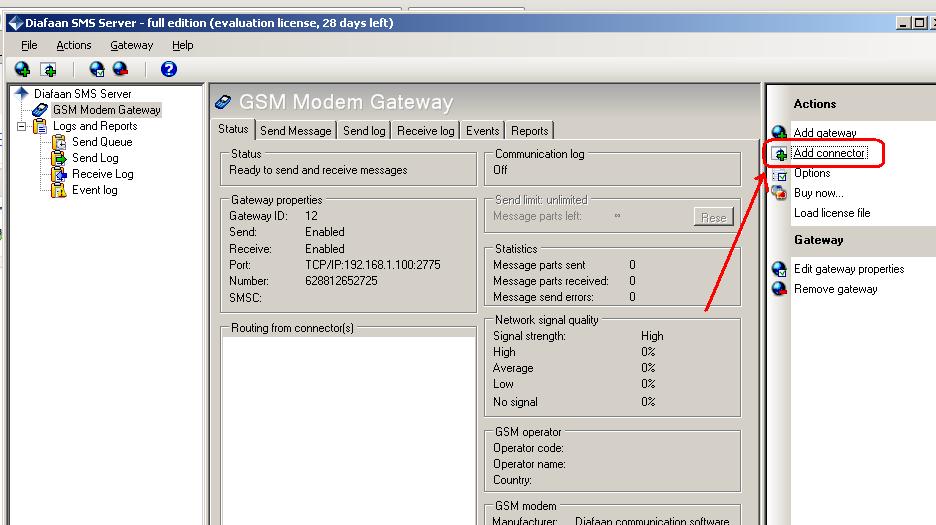This screenshot has width=936, height=525.
Task: Select Receive Log in the tree
Action: [x=103, y=174]
